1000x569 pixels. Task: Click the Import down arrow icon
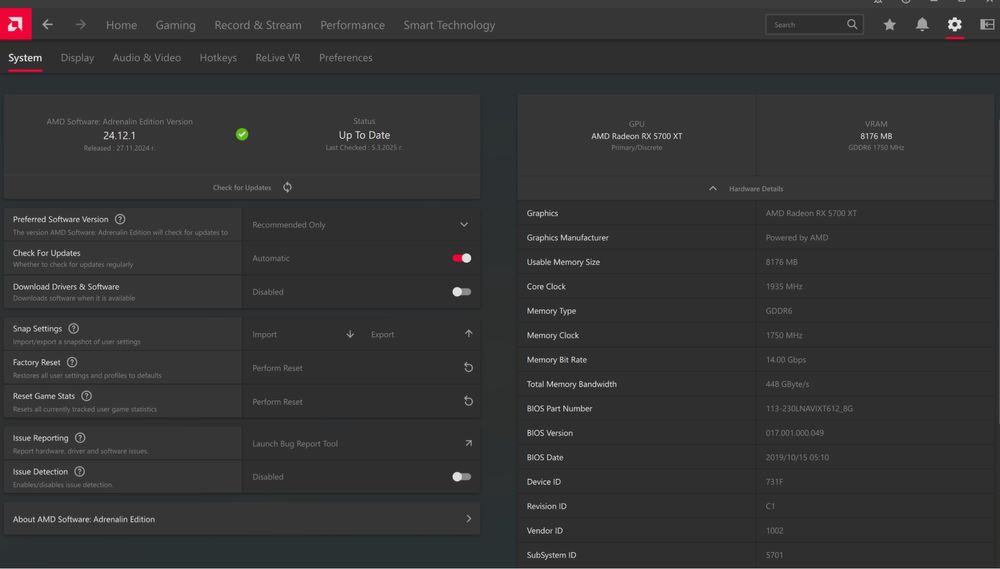coord(350,334)
